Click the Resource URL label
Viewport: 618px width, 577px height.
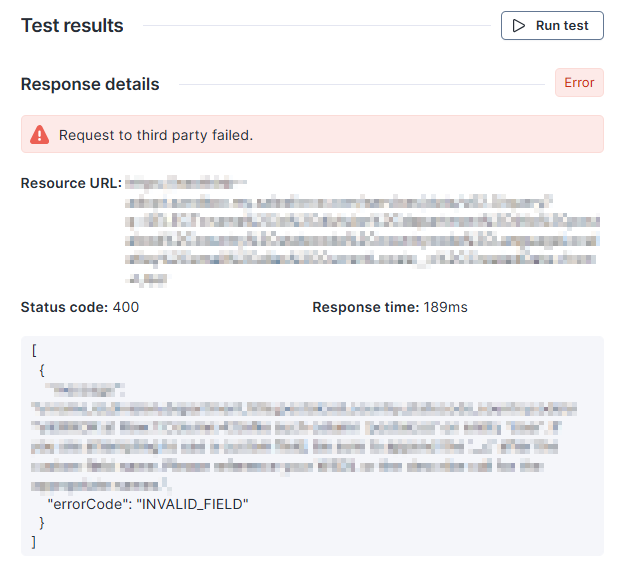[70, 183]
